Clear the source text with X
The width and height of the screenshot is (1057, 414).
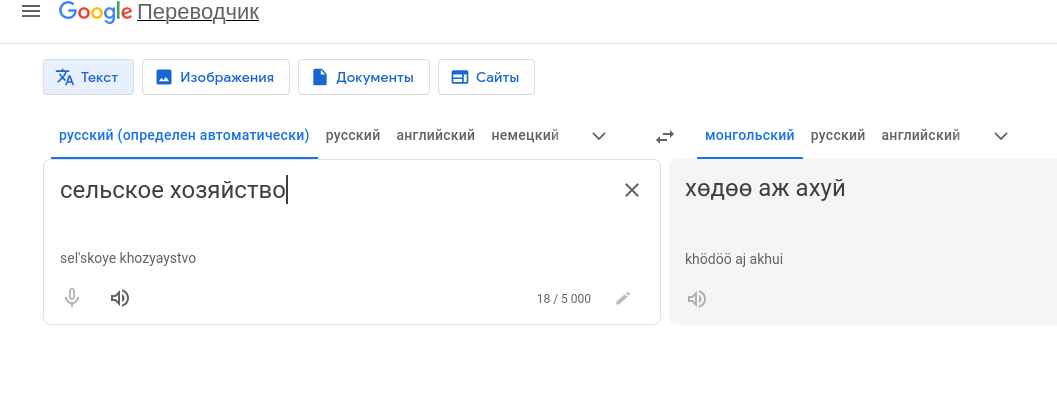(632, 190)
